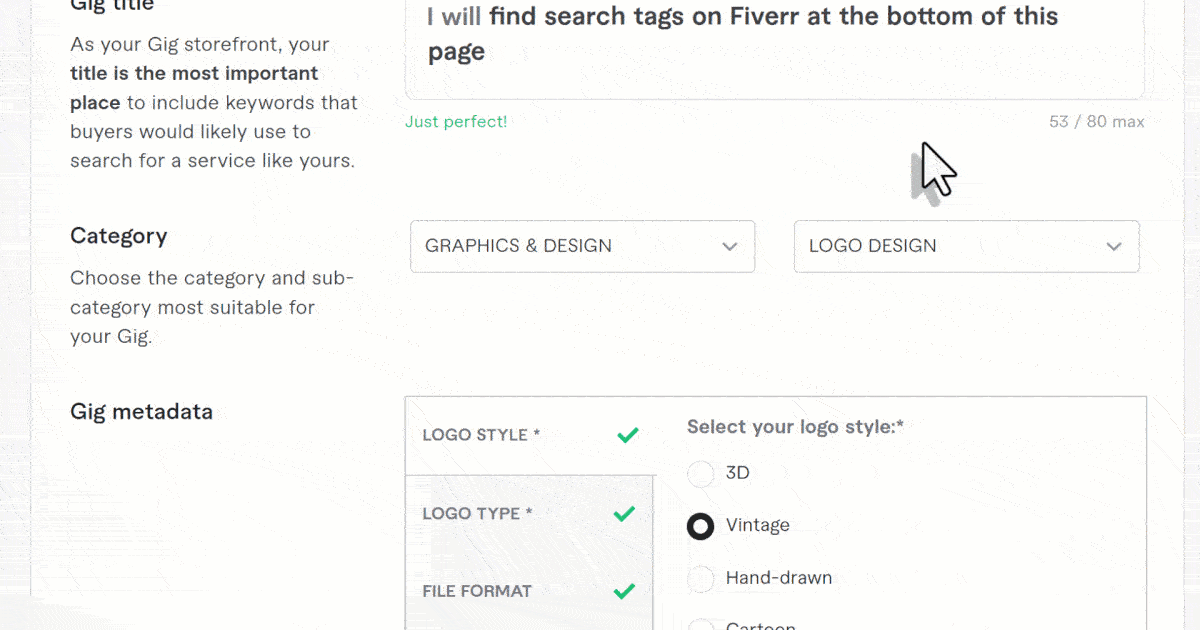Click the "Select your logo style" heading

[x=794, y=427]
